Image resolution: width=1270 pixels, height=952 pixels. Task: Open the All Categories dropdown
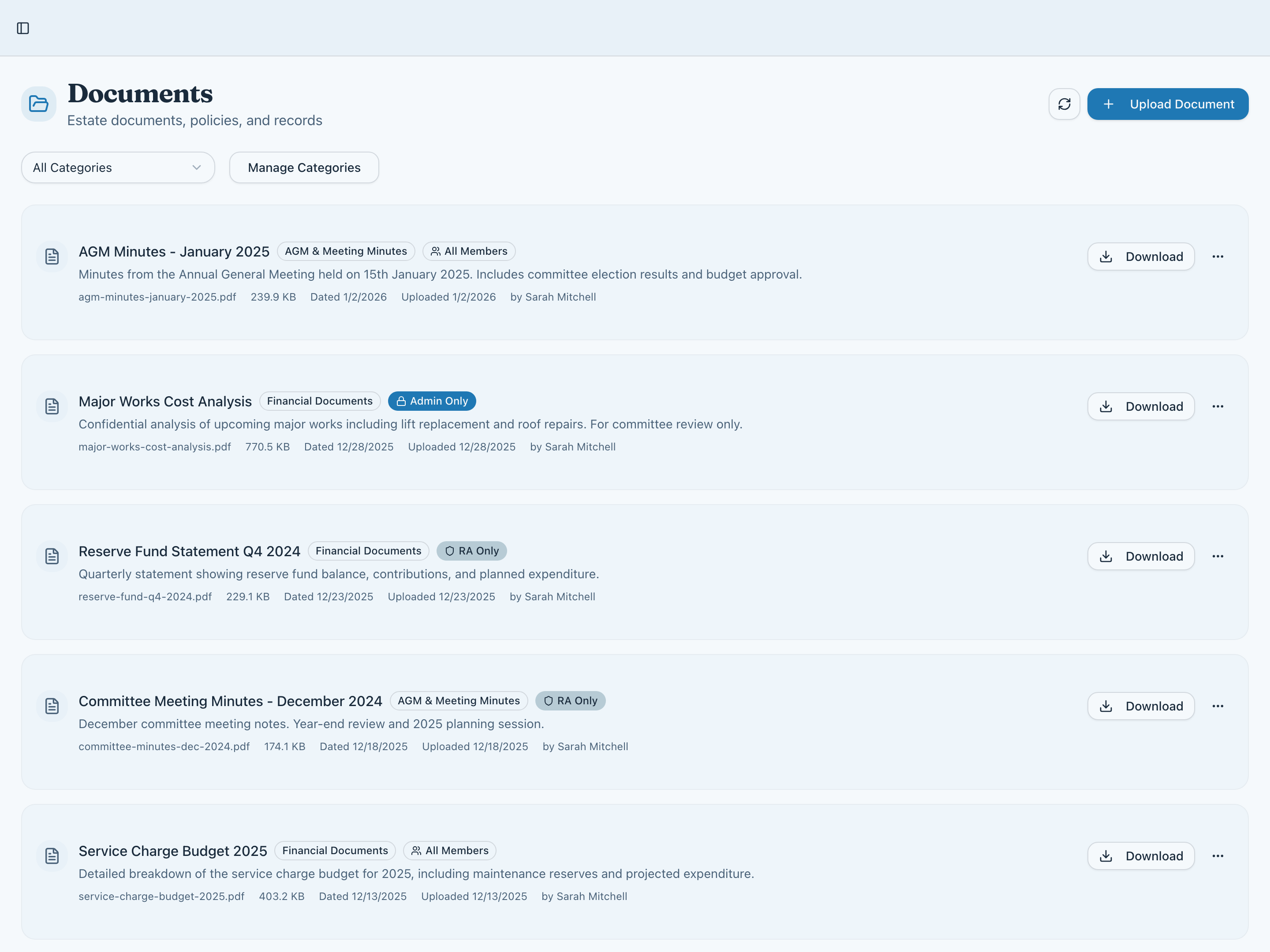click(118, 167)
